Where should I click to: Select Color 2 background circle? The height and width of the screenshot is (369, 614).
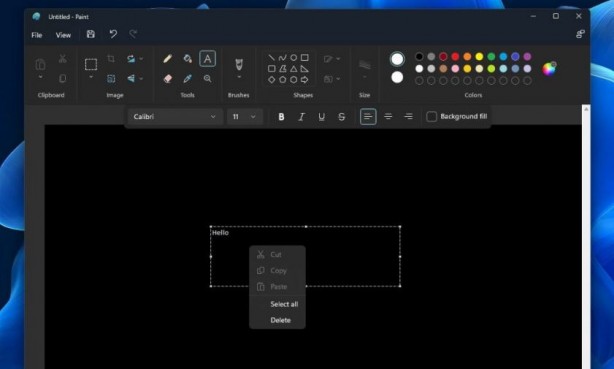click(x=397, y=77)
